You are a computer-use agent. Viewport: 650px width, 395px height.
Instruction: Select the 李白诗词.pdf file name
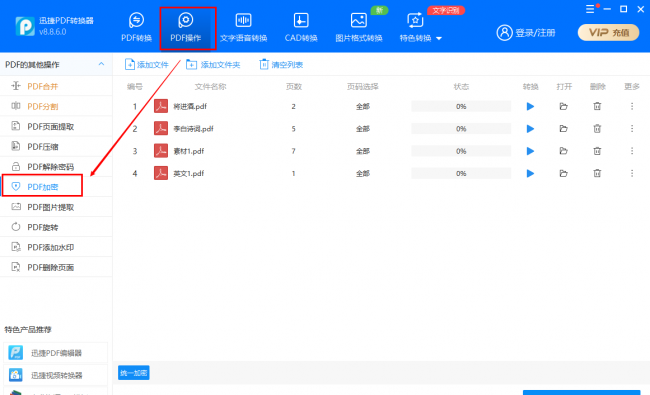coord(193,129)
